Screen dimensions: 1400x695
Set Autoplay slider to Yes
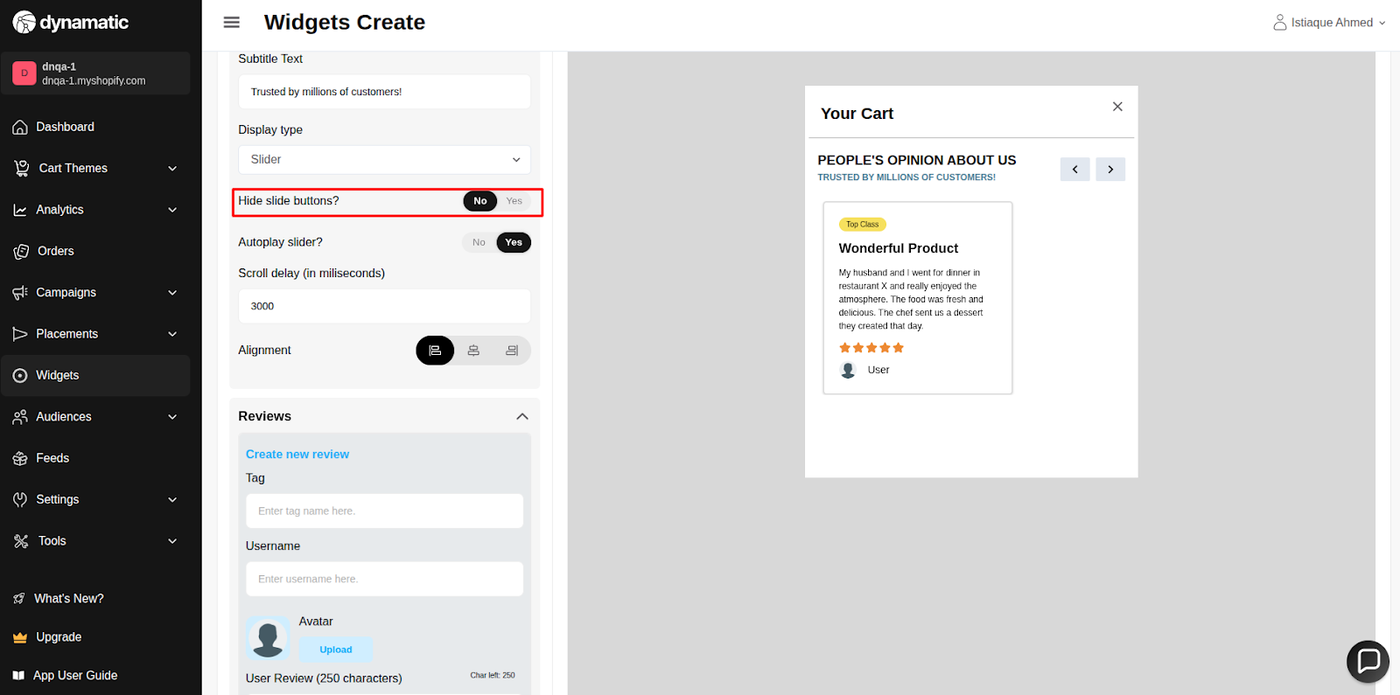514,242
